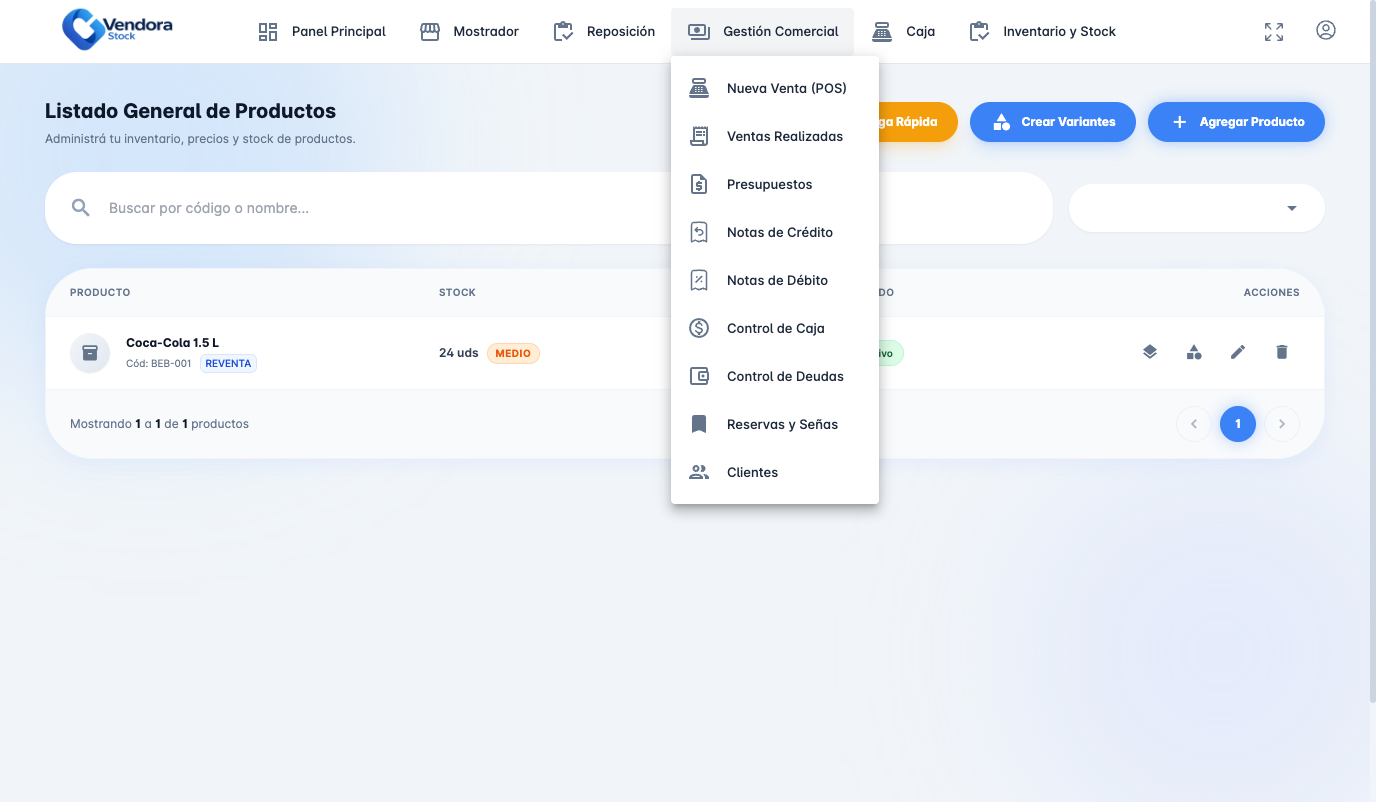Select Ventas Realizadas from the dropdown
Image resolution: width=1376 pixels, height=802 pixels.
775,136
